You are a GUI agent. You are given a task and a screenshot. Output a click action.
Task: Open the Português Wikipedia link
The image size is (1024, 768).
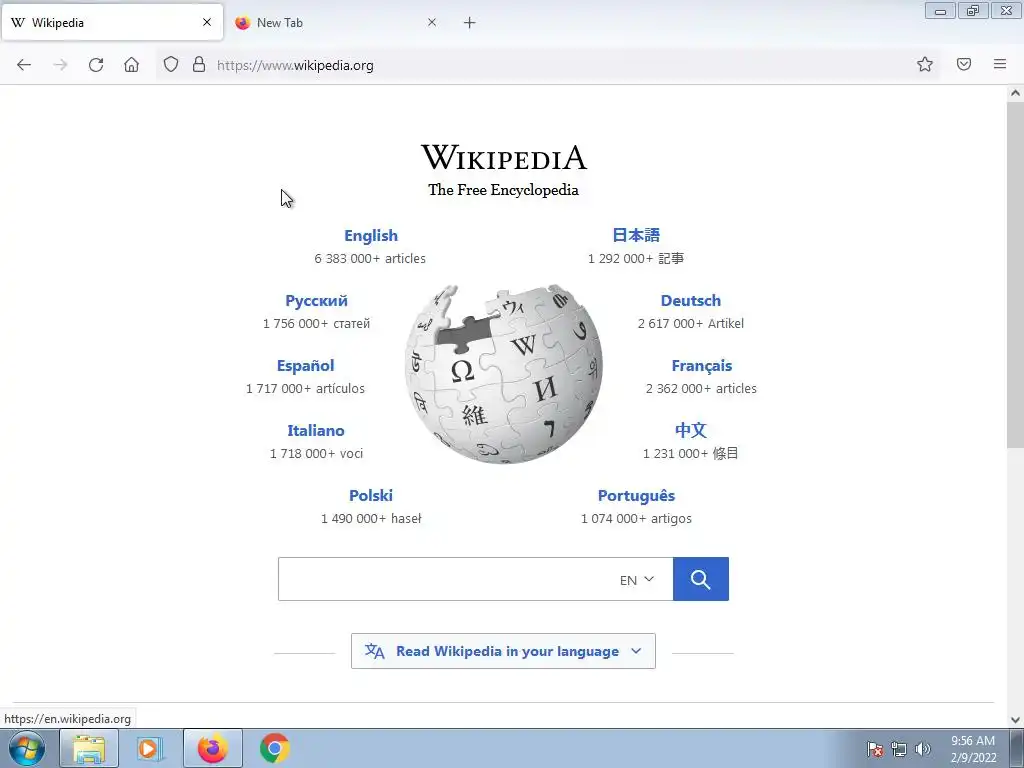pyautogui.click(x=636, y=496)
